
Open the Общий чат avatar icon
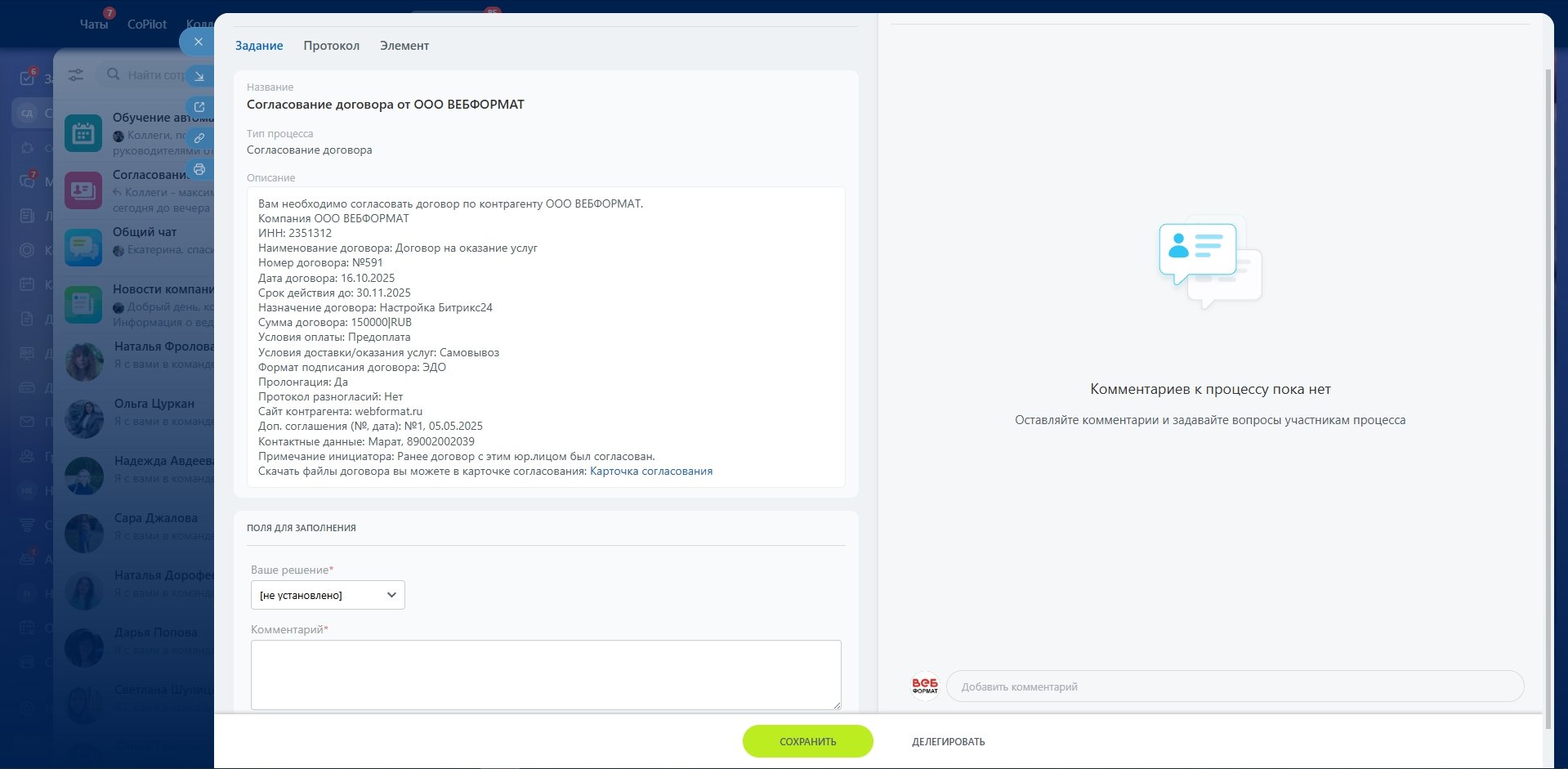(x=83, y=248)
